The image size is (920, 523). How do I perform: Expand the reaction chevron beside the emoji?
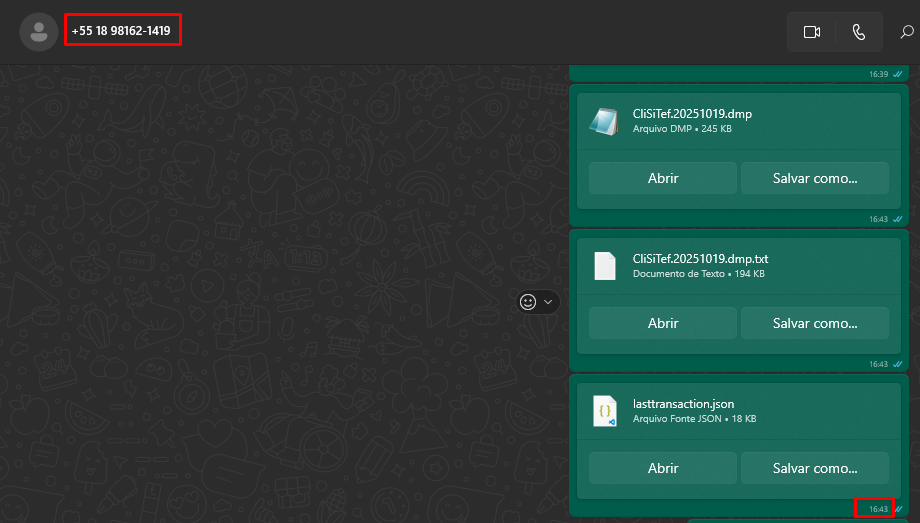point(548,302)
